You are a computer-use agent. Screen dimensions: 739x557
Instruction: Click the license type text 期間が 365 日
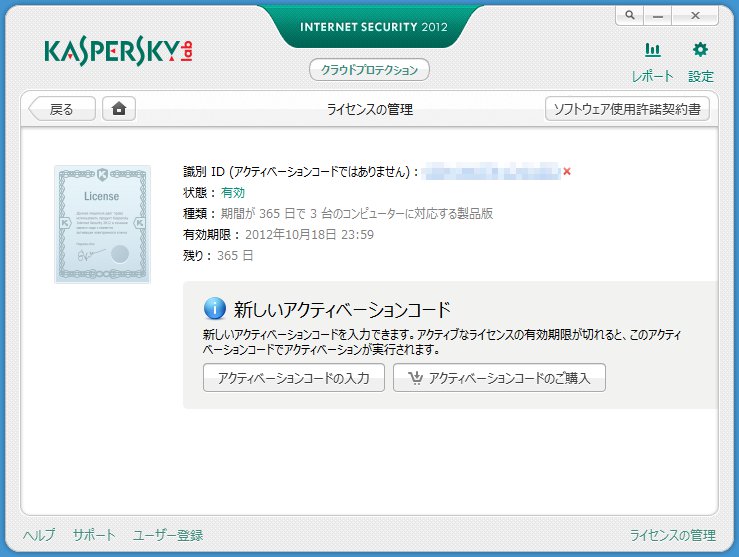[x=357, y=213]
